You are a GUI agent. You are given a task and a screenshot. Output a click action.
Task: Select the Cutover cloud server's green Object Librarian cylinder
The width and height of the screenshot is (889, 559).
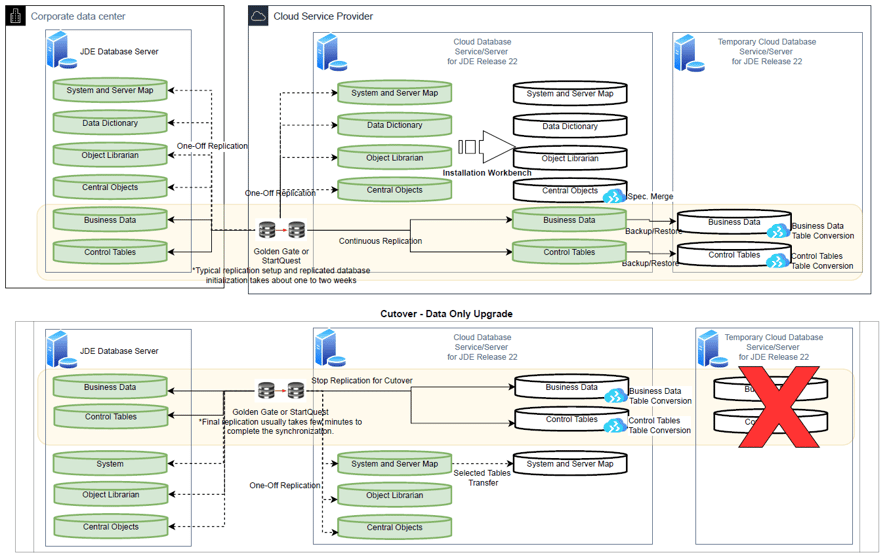(395, 495)
